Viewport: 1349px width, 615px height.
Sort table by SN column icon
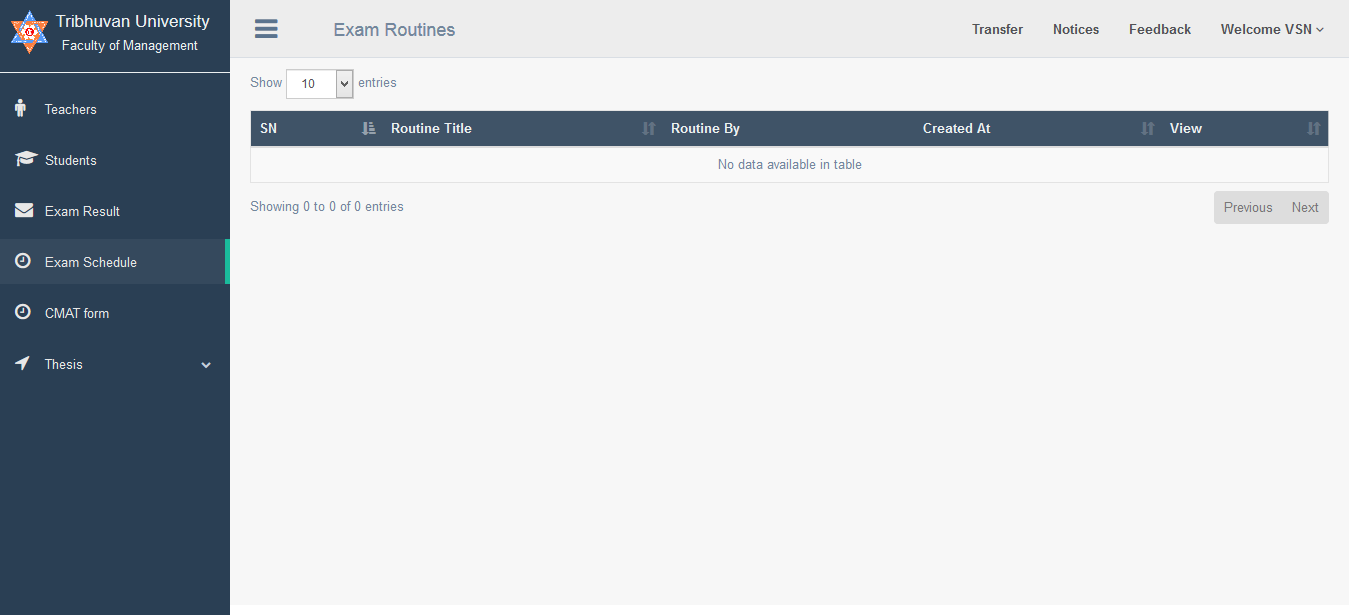[368, 128]
